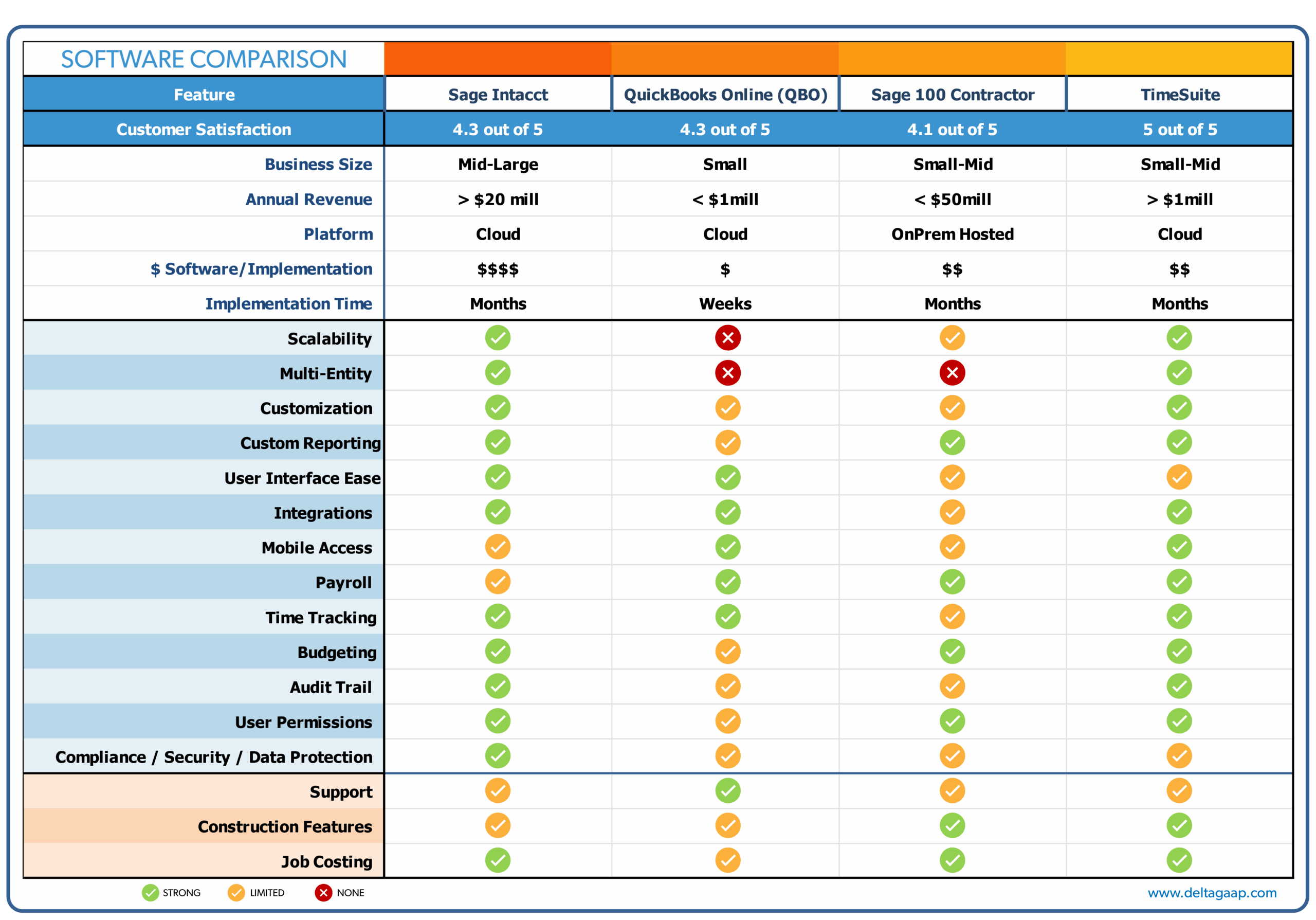
Task: Click Sage 100 Contractor's '4.1 out of 5' rating
Action: (x=952, y=130)
